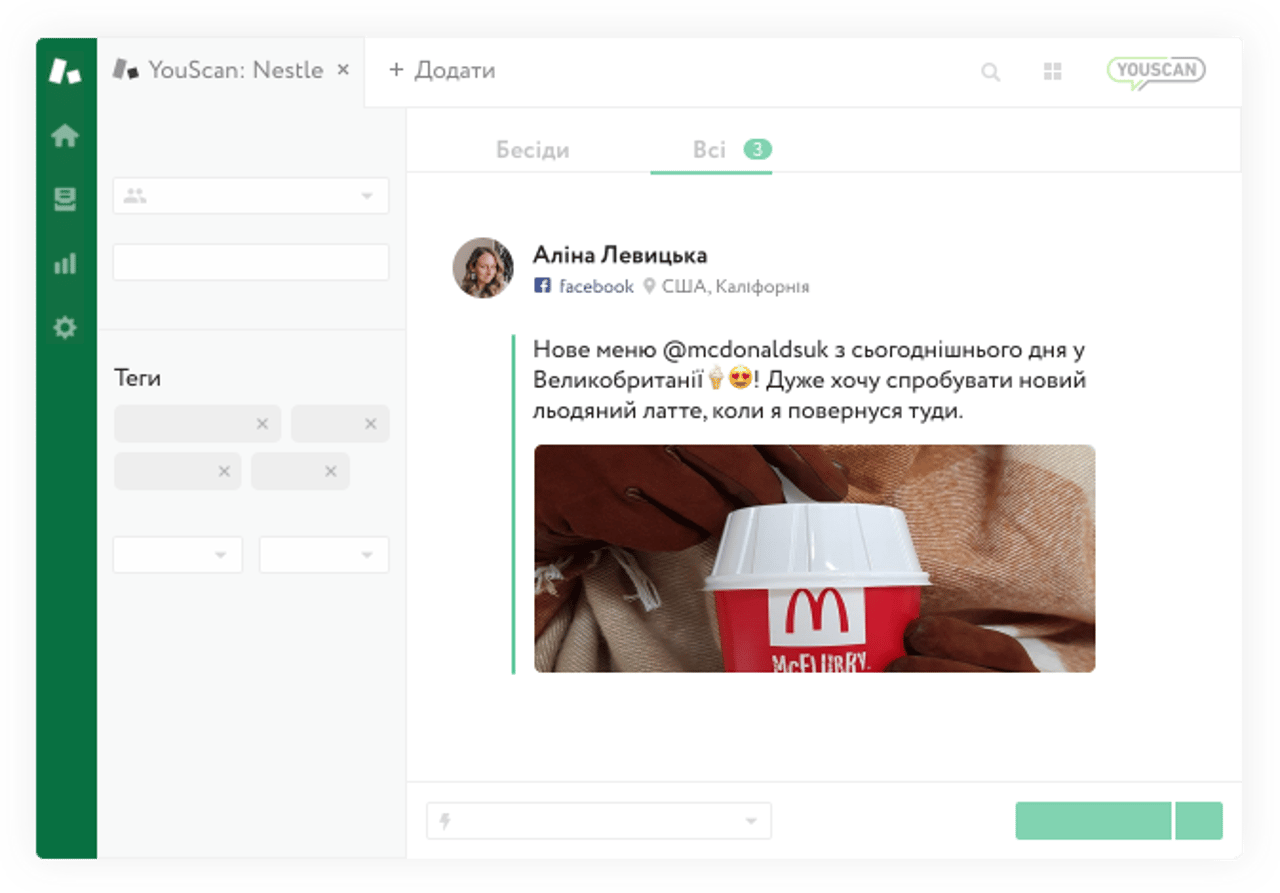The image size is (1280, 893).
Task: Click the McFlurry photo in the post
Action: 815,558
